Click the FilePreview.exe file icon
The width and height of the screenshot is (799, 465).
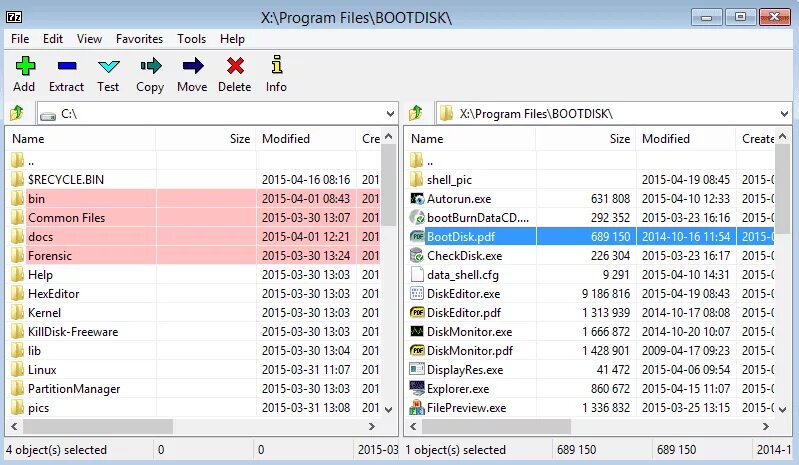pyautogui.click(x=417, y=407)
